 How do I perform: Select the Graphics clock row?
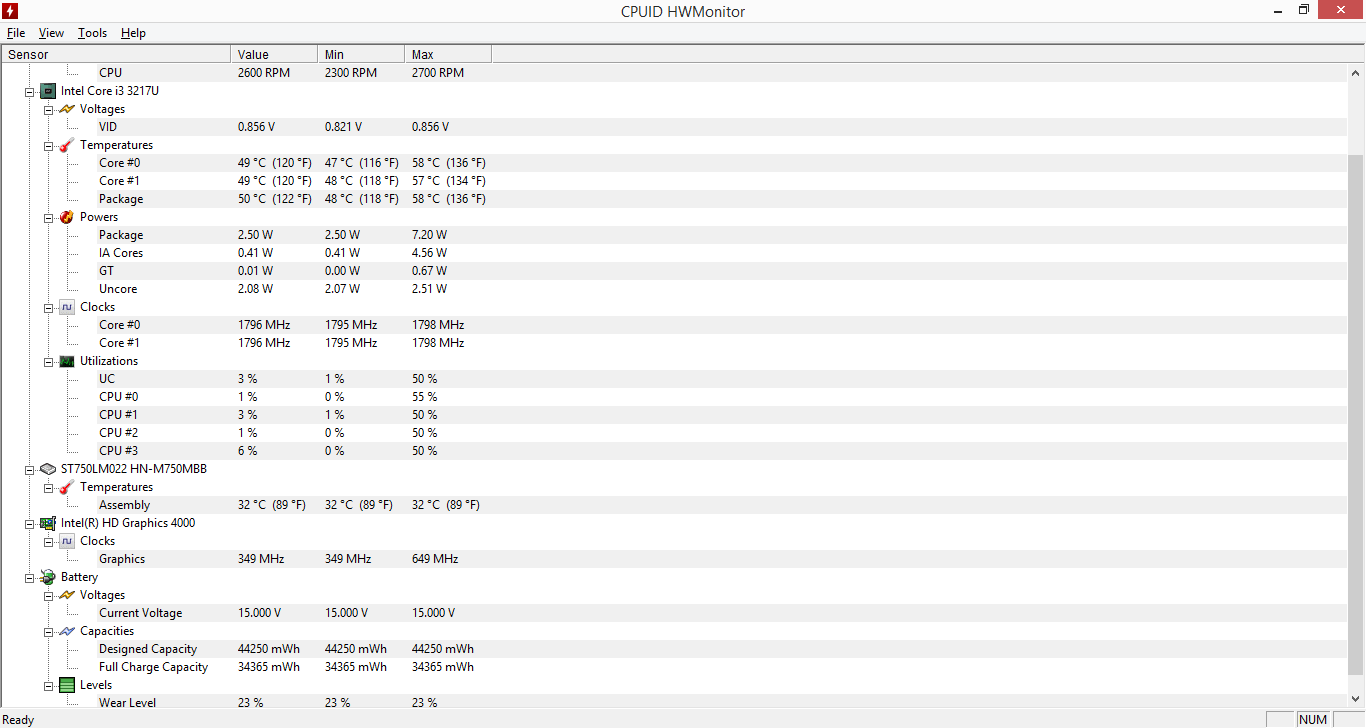tap(674, 559)
